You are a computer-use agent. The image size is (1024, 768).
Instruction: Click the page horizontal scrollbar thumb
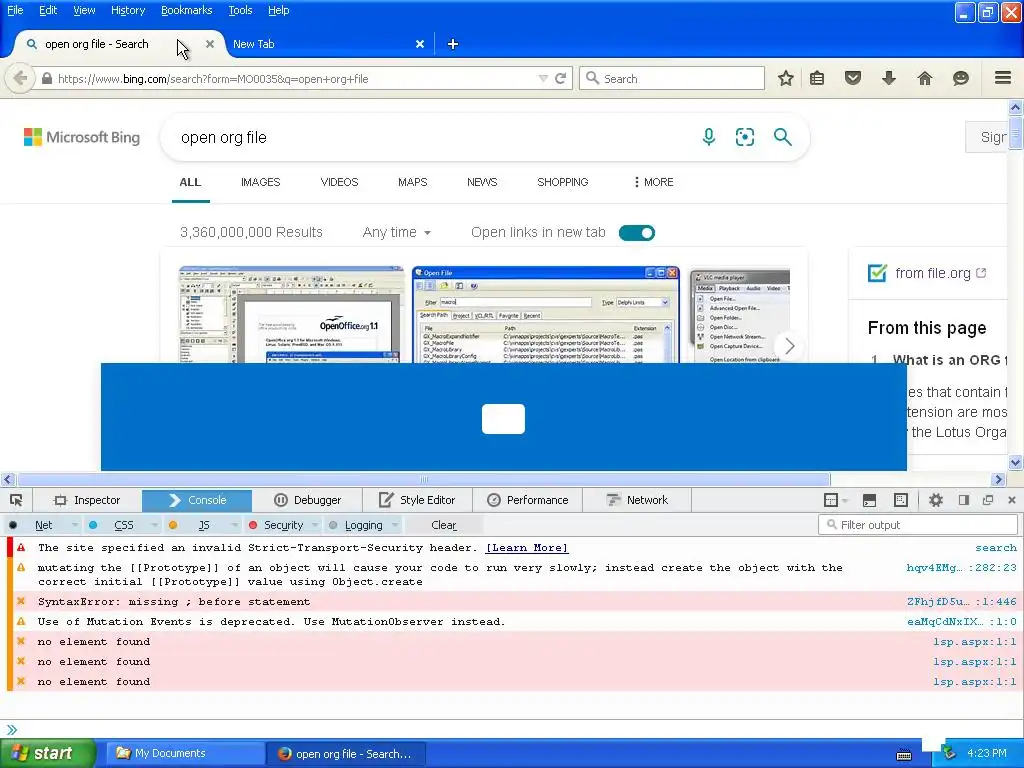point(424,479)
